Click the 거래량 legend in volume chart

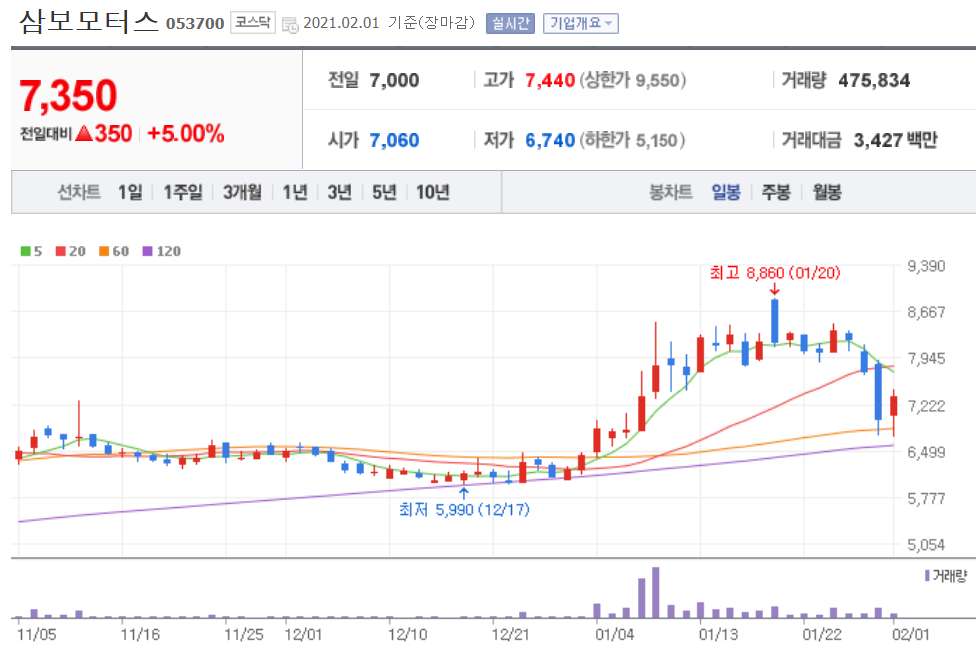(x=946, y=576)
